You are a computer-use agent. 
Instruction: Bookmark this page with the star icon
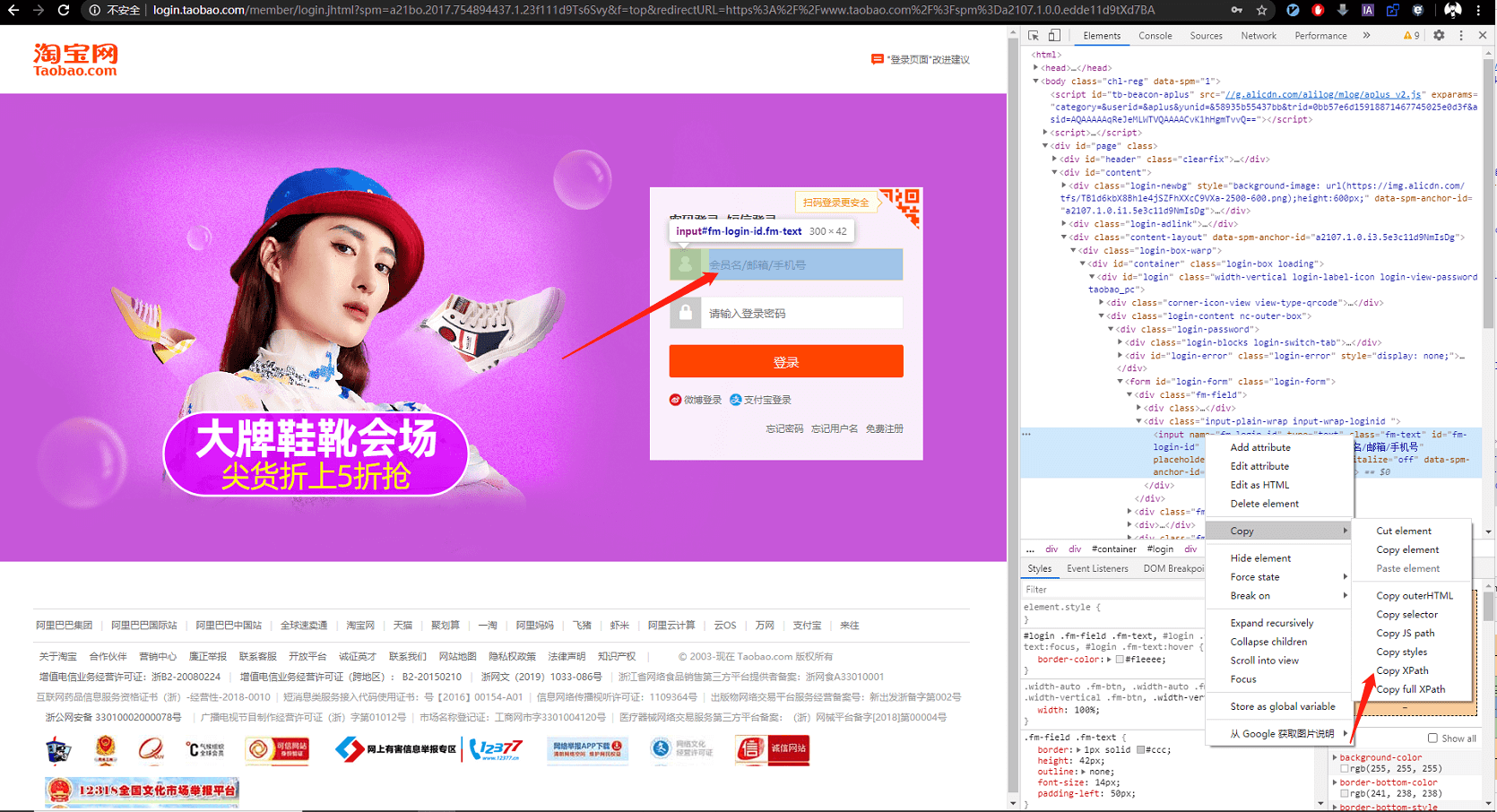(1262, 10)
